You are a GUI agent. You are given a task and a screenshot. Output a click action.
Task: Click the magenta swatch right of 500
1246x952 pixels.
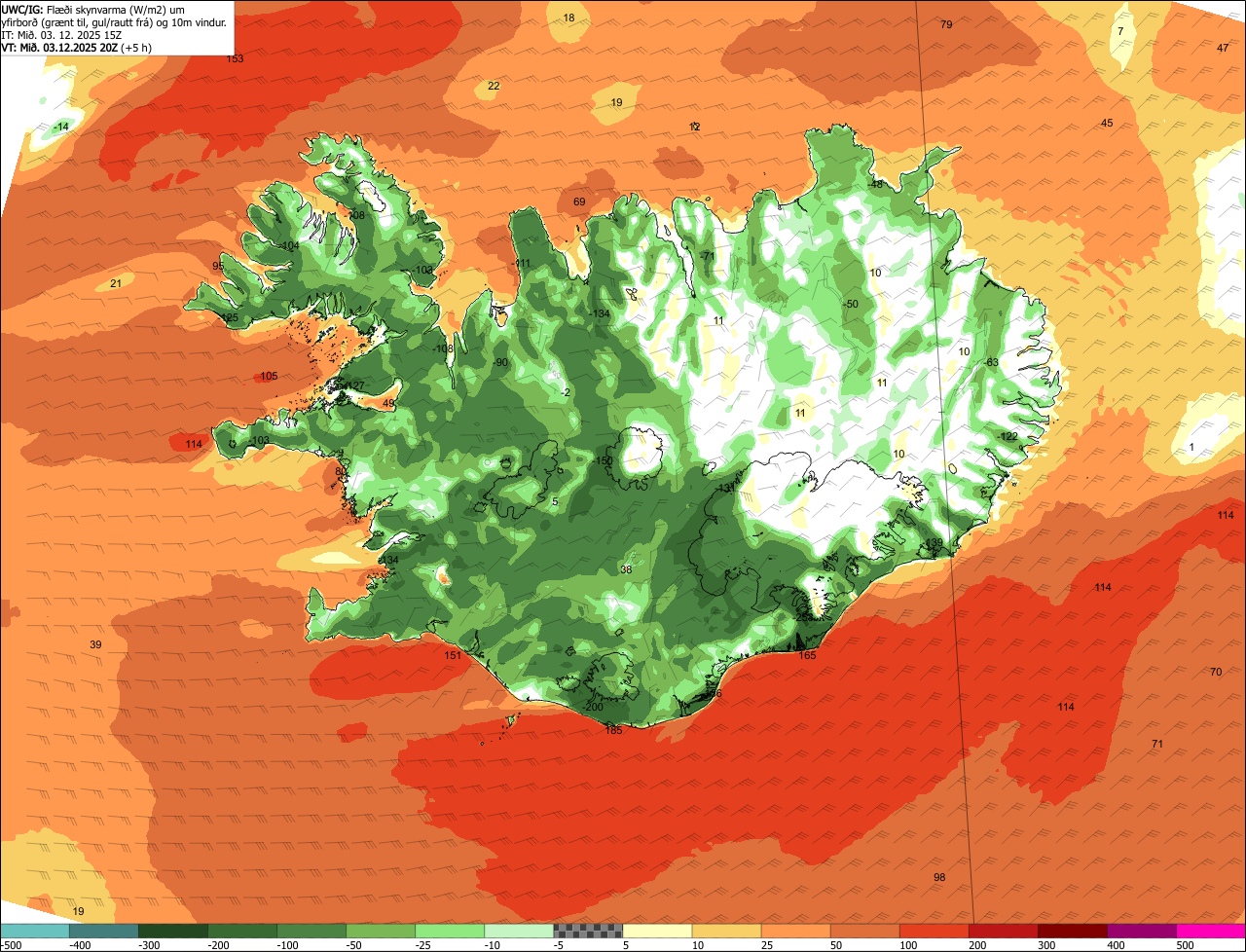coord(1210,931)
